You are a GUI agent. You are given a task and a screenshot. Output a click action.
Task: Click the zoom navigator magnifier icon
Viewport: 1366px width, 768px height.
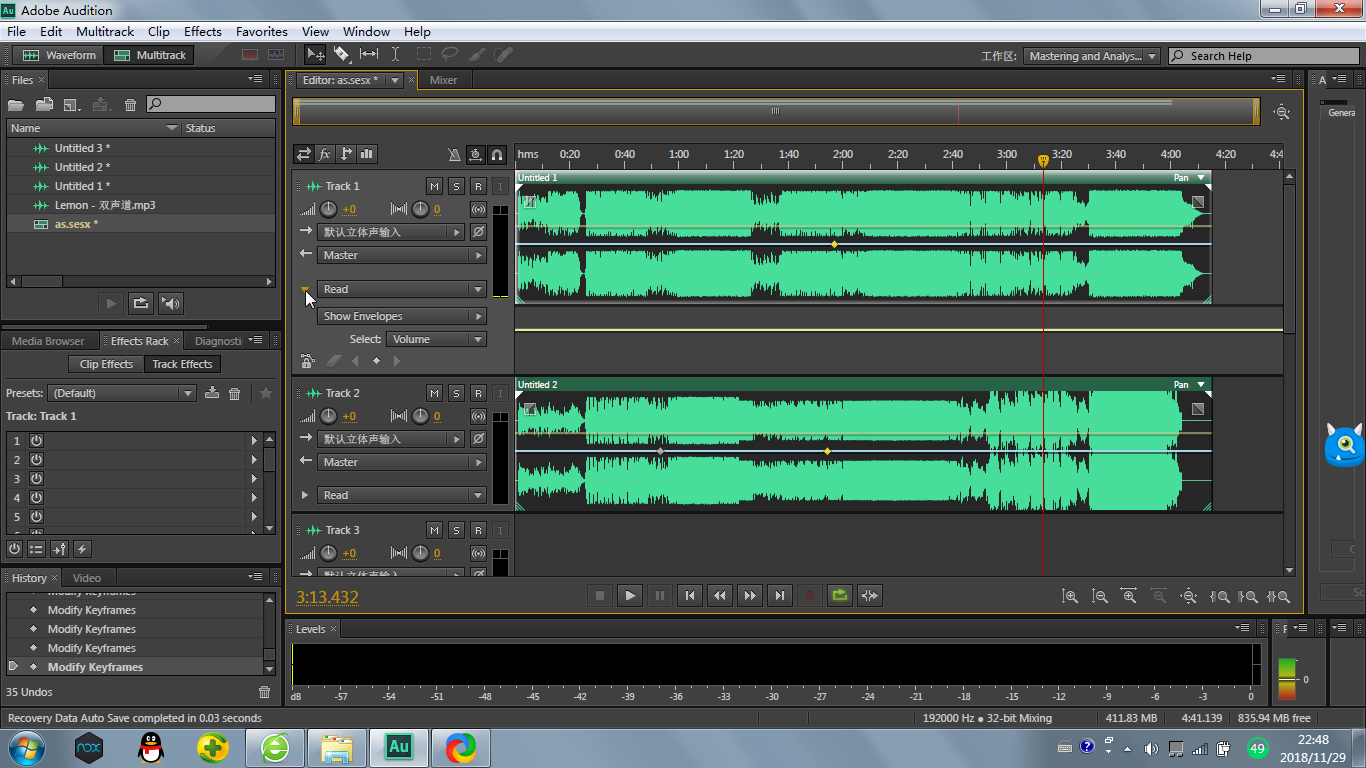(1282, 112)
